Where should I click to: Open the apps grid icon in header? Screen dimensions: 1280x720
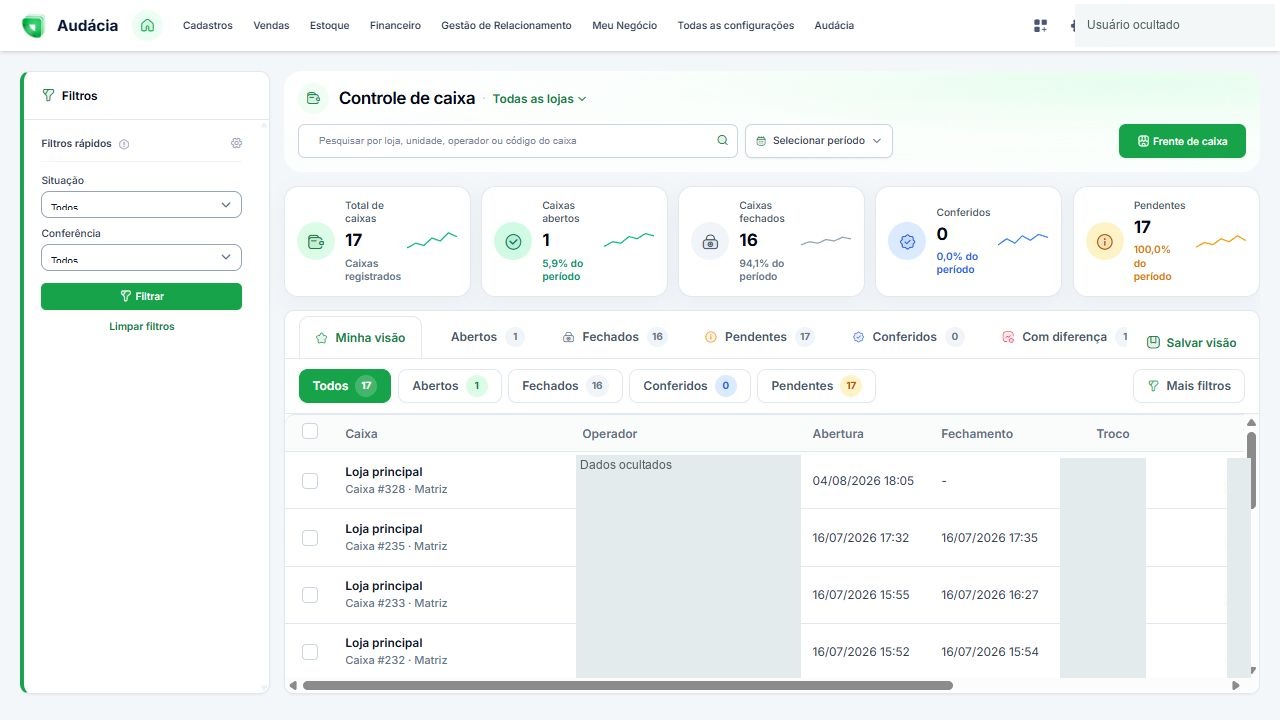pos(1040,26)
